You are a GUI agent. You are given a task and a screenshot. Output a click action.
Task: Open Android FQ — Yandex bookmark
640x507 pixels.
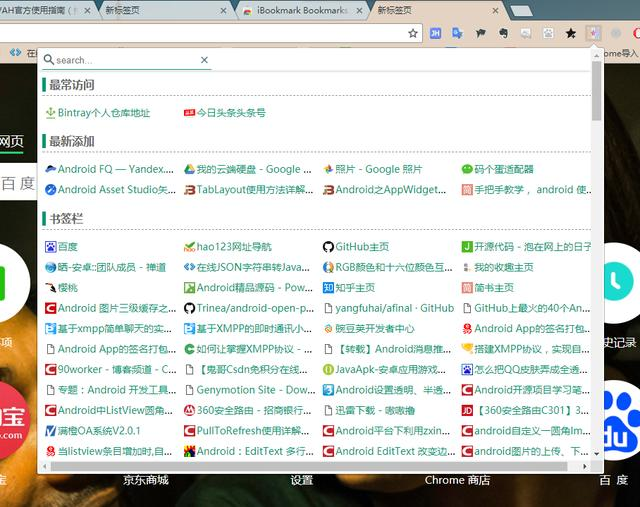[109, 169]
